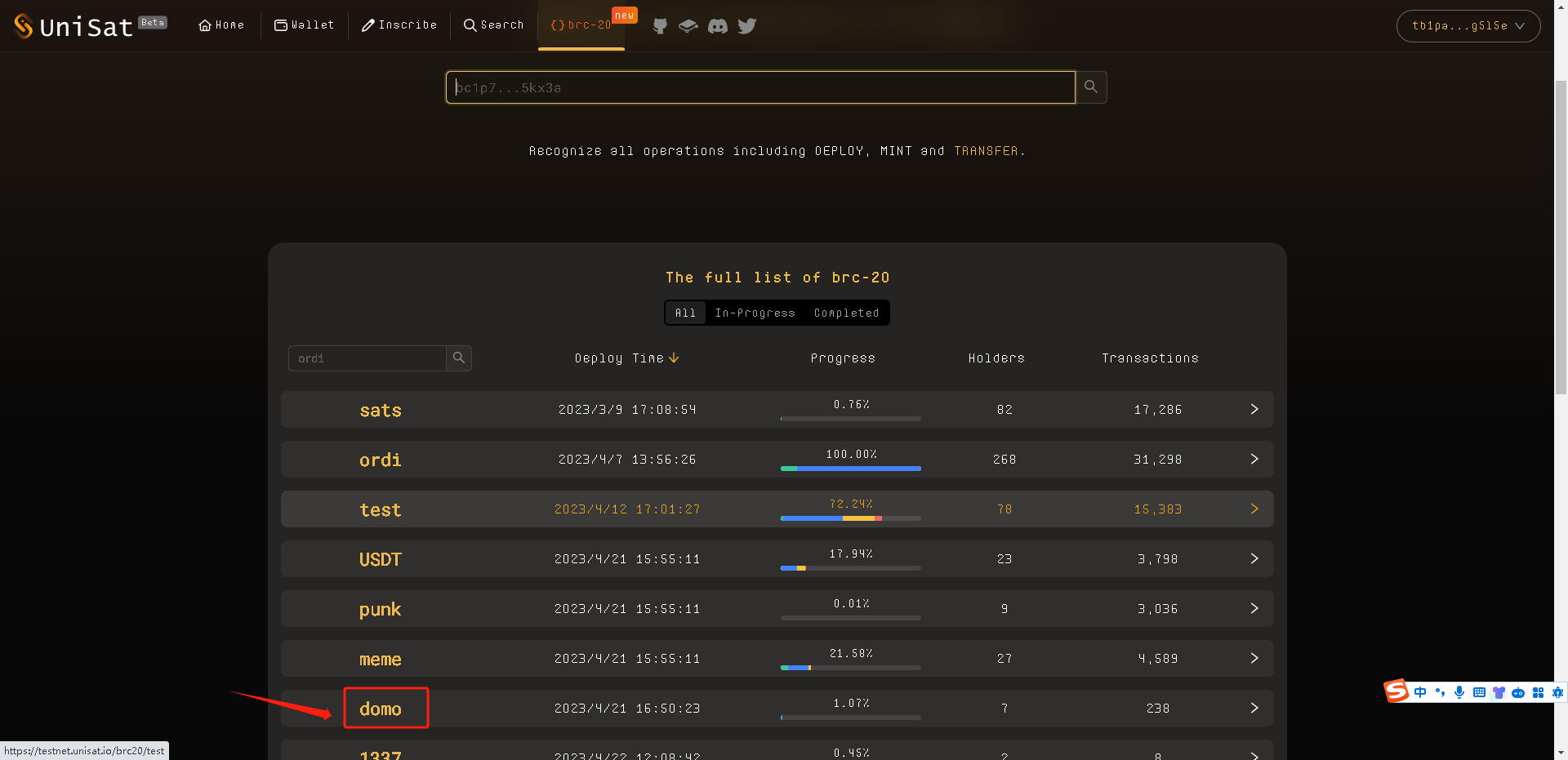Click the USDT progress bar
Screen dimensions: 1568x760
(x=850, y=567)
